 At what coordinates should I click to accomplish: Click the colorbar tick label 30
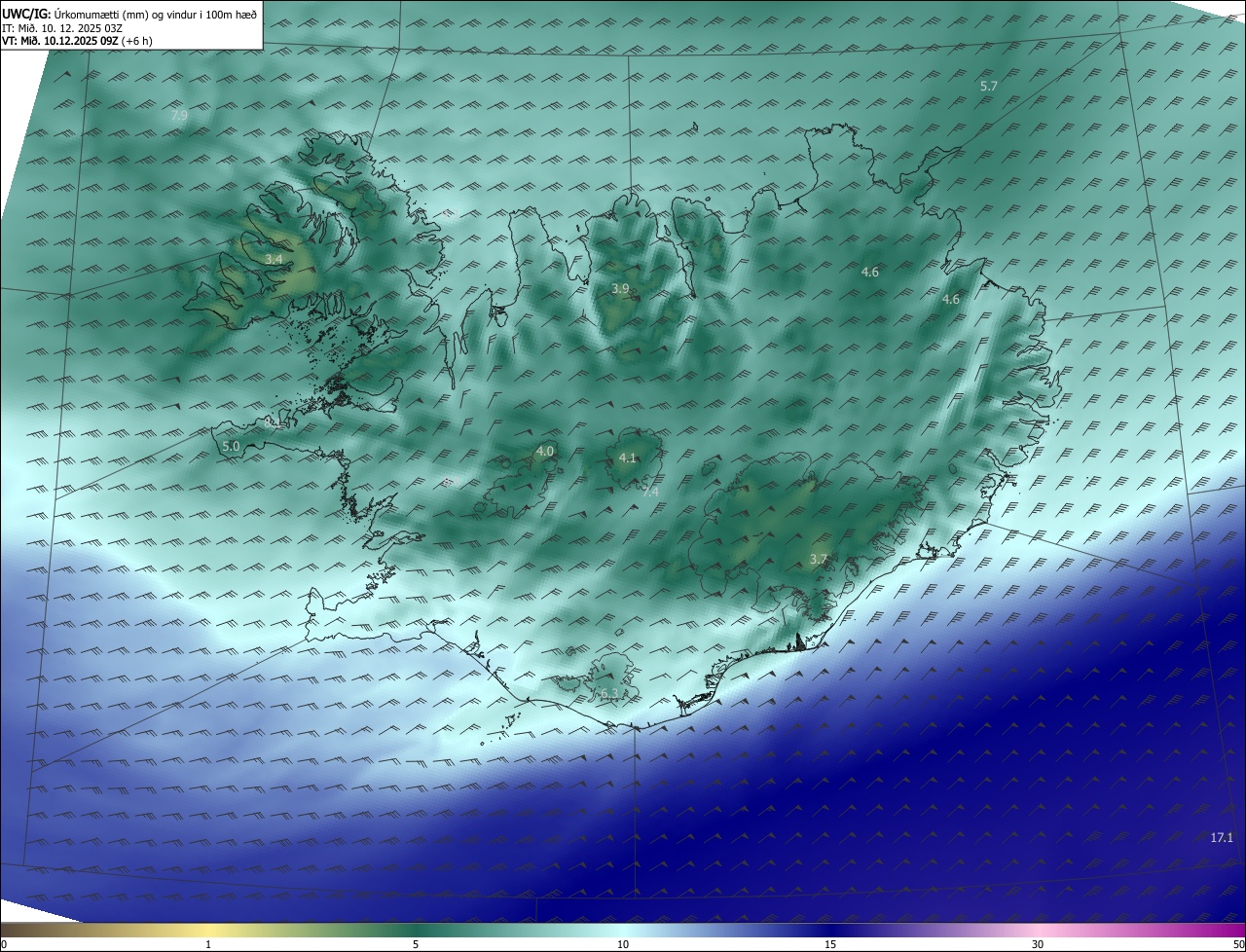[x=1038, y=944]
